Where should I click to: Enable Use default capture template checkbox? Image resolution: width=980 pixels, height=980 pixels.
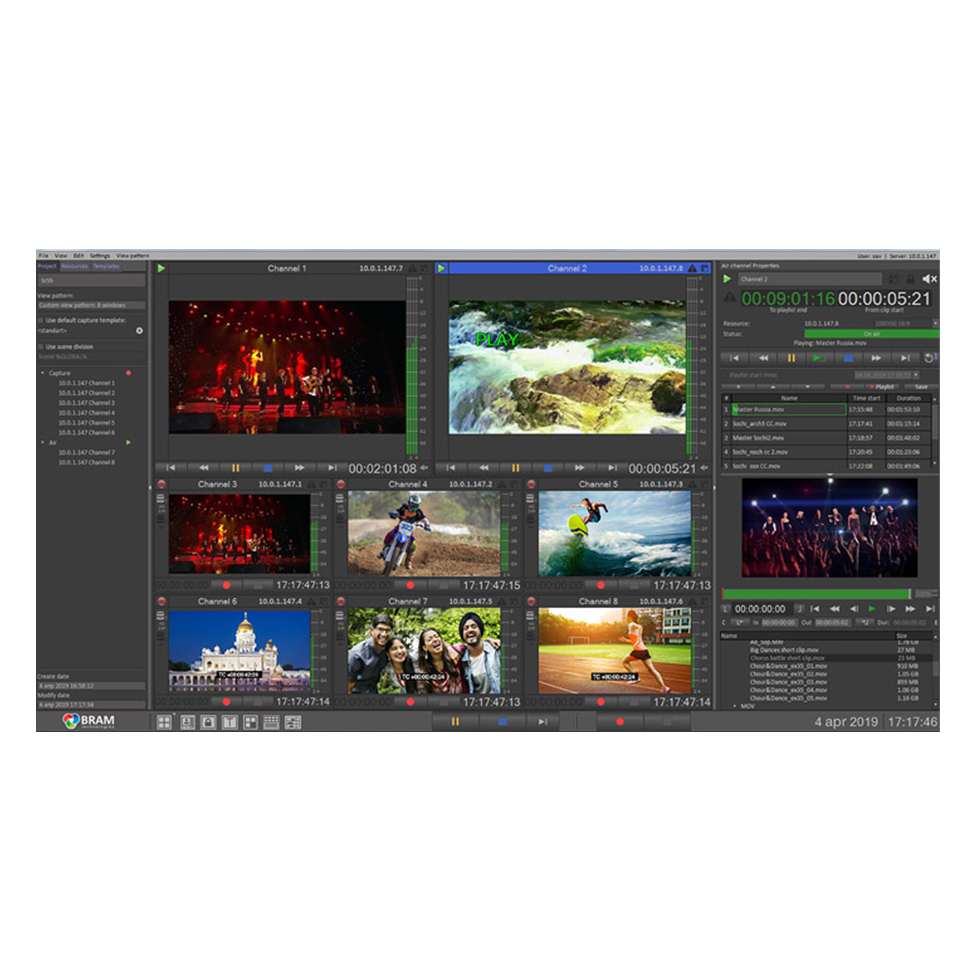[41, 320]
